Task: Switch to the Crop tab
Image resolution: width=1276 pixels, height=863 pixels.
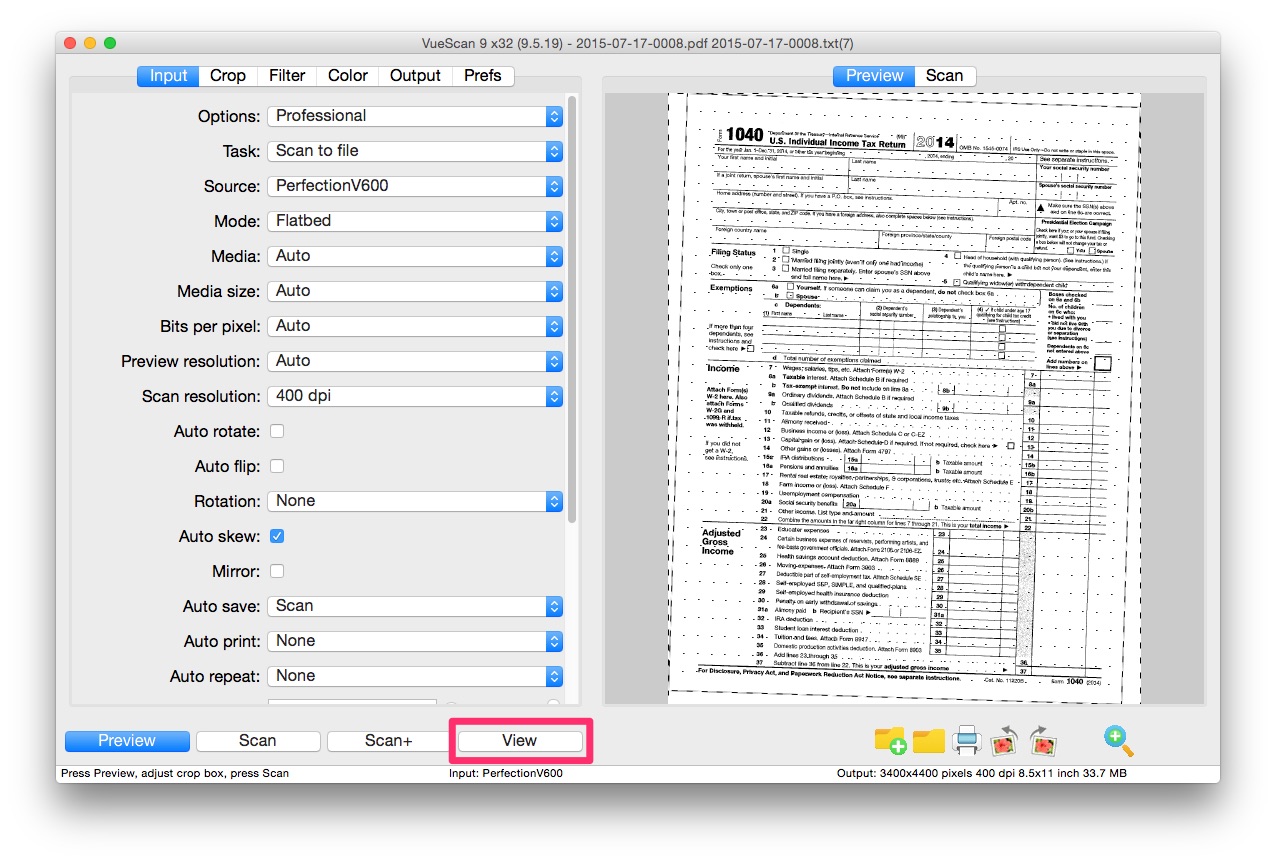Action: point(228,76)
